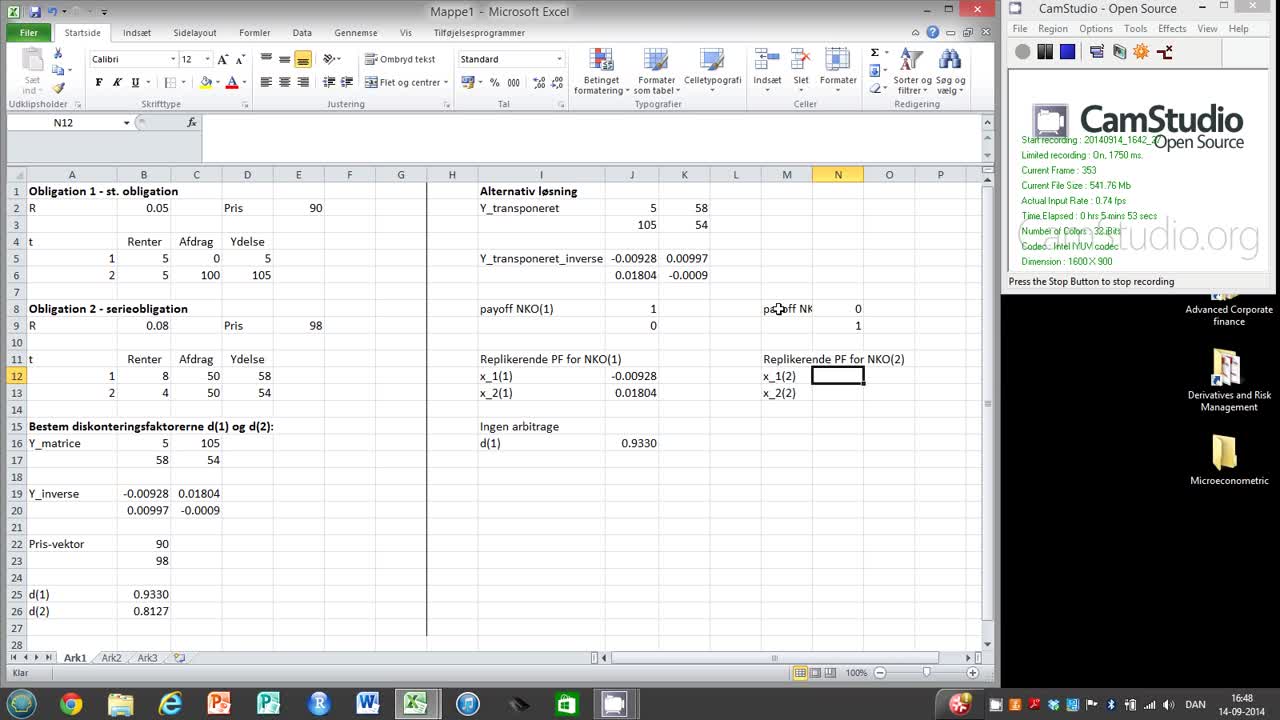Switch to the Data ribbon tab
The image size is (1280, 720).
tap(302, 32)
